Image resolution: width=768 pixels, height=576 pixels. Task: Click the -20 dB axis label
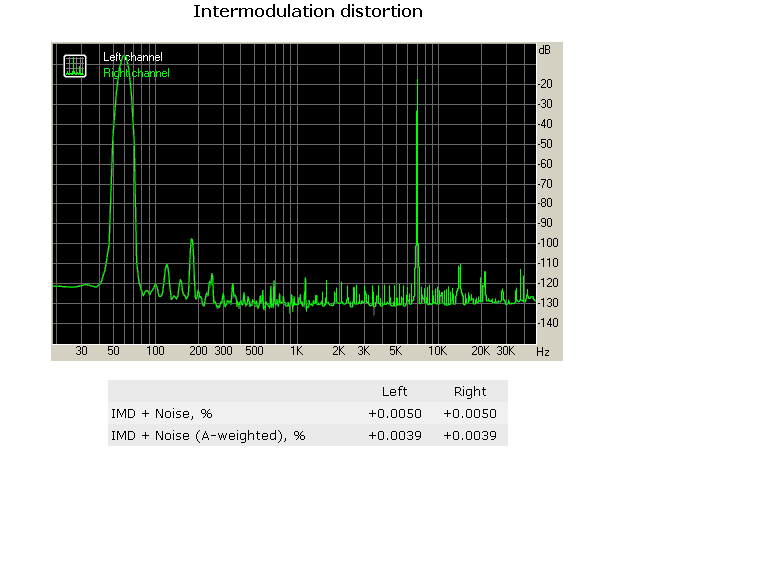click(545, 84)
